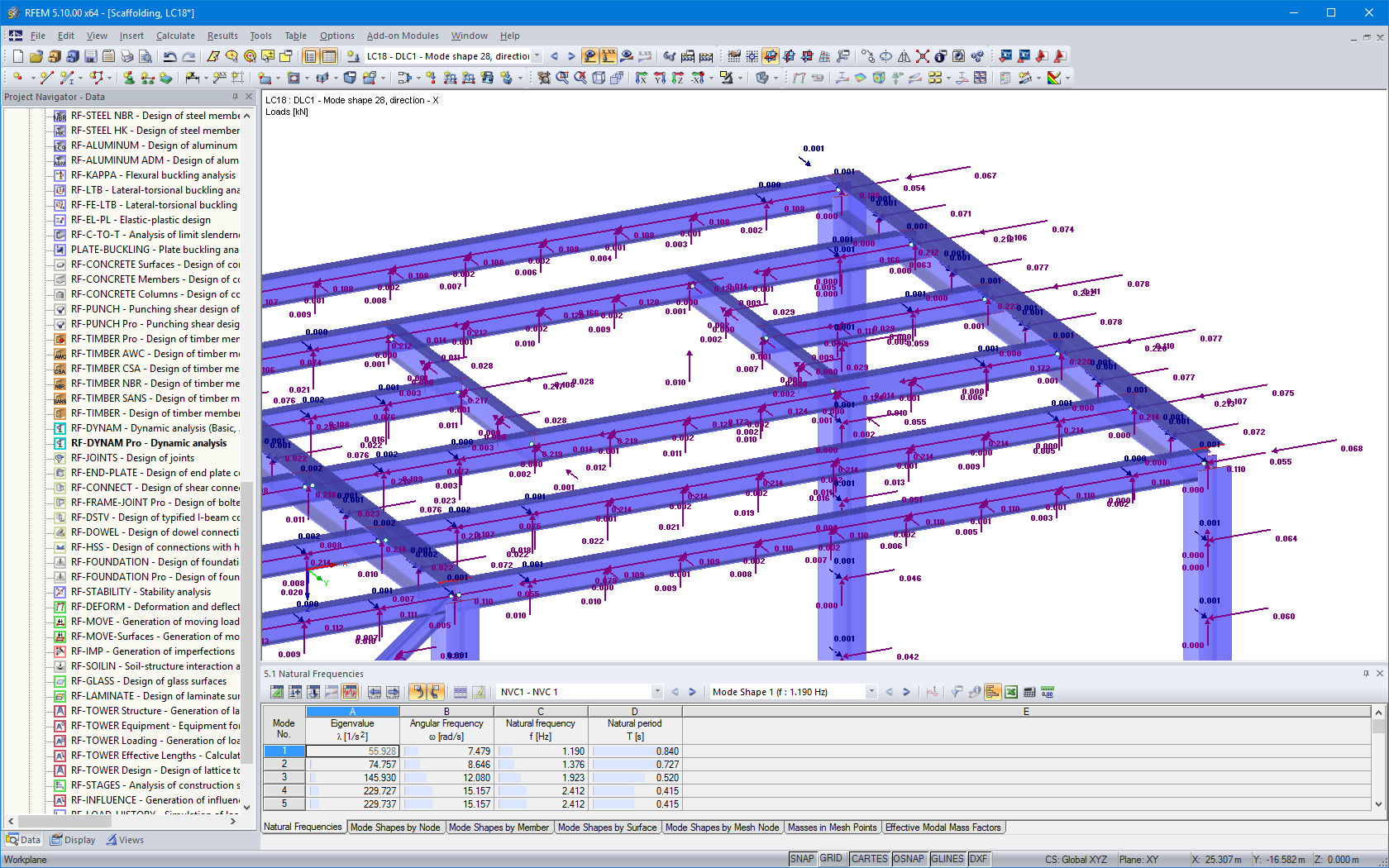The width and height of the screenshot is (1389, 868).
Task: Click the red X delete-results icon
Action: [x=922, y=56]
